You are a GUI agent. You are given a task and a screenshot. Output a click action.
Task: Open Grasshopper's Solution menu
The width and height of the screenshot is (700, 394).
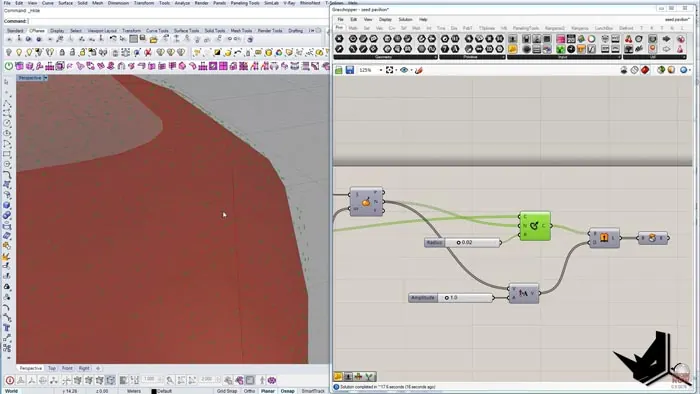click(x=405, y=20)
